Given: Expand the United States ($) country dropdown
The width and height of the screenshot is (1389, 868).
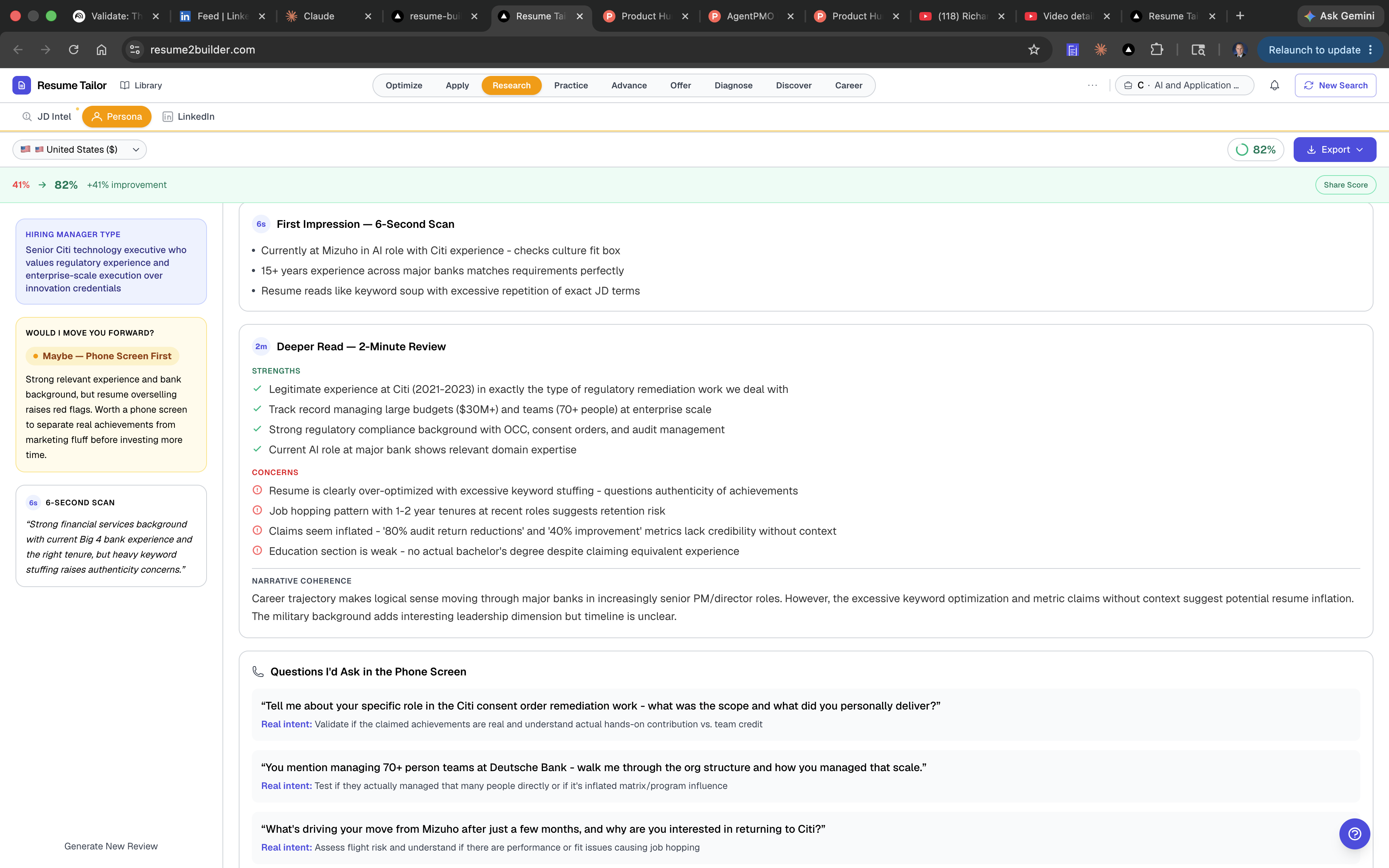Looking at the screenshot, I should click(80, 149).
